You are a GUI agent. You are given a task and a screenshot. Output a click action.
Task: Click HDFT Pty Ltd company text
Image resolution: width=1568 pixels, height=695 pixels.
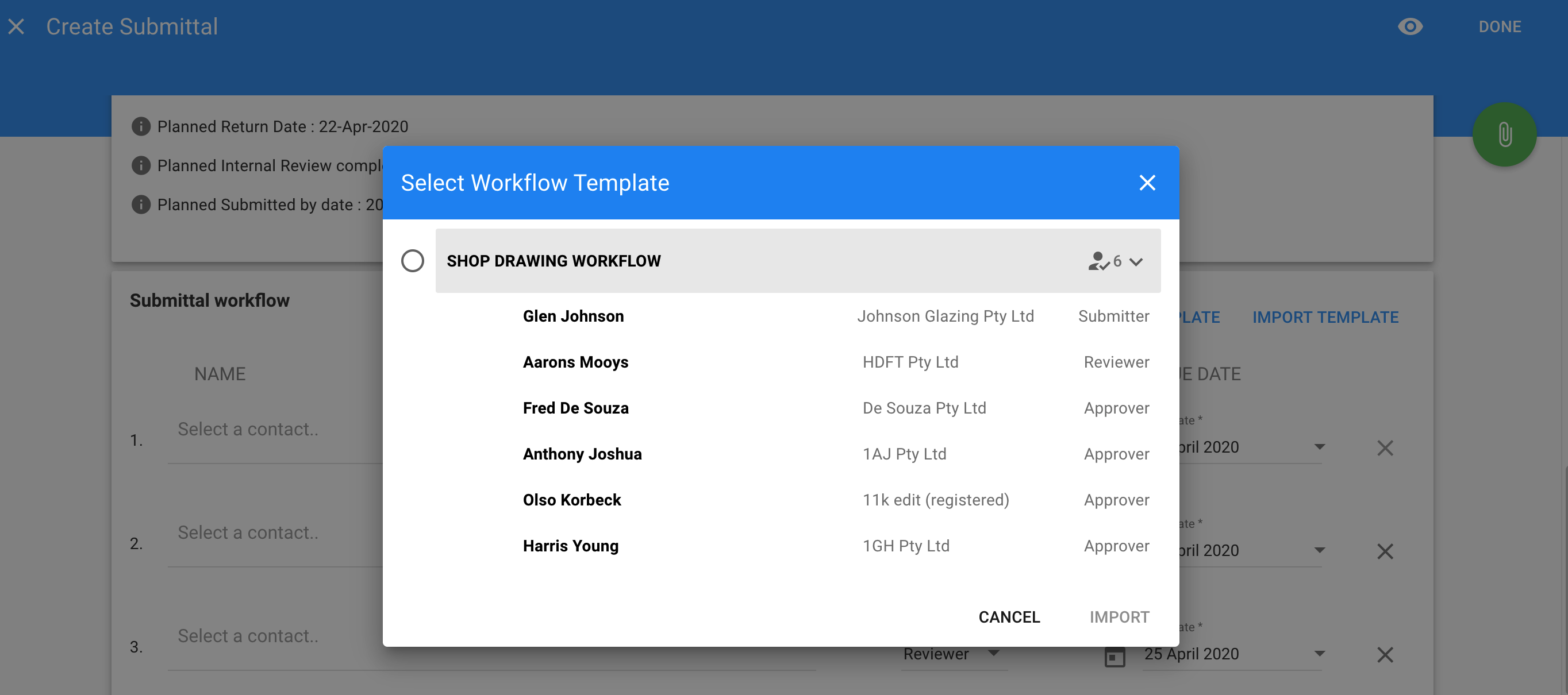point(910,362)
